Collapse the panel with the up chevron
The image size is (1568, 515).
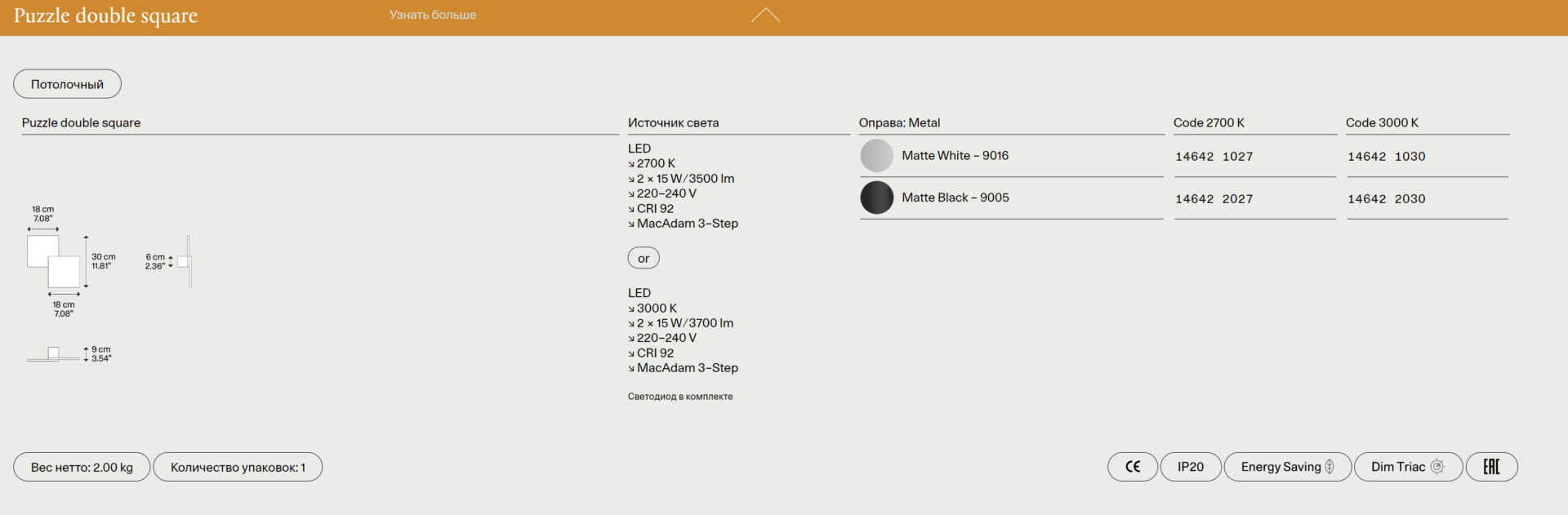pyautogui.click(x=765, y=16)
